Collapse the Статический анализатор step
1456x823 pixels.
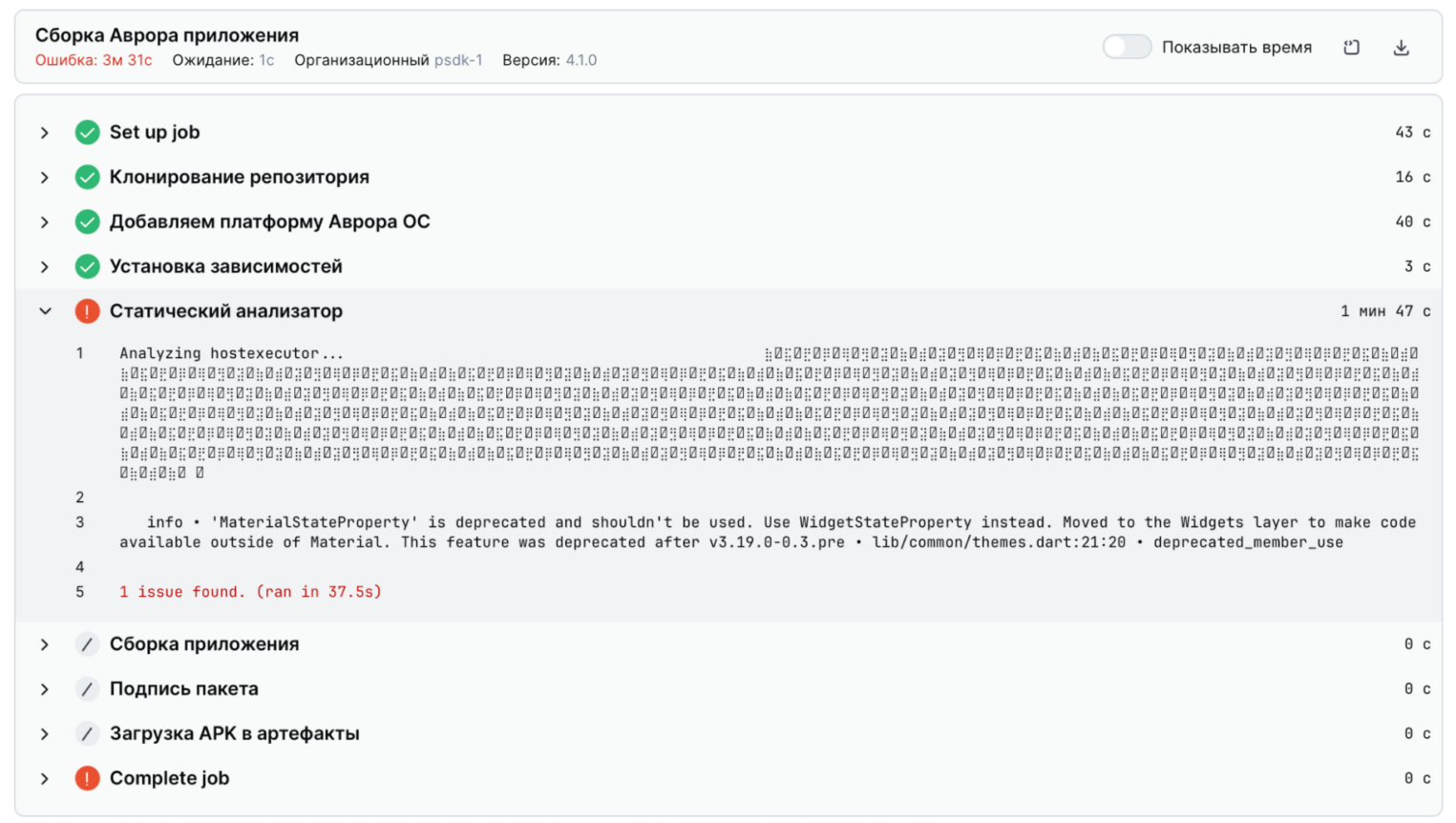[45, 311]
